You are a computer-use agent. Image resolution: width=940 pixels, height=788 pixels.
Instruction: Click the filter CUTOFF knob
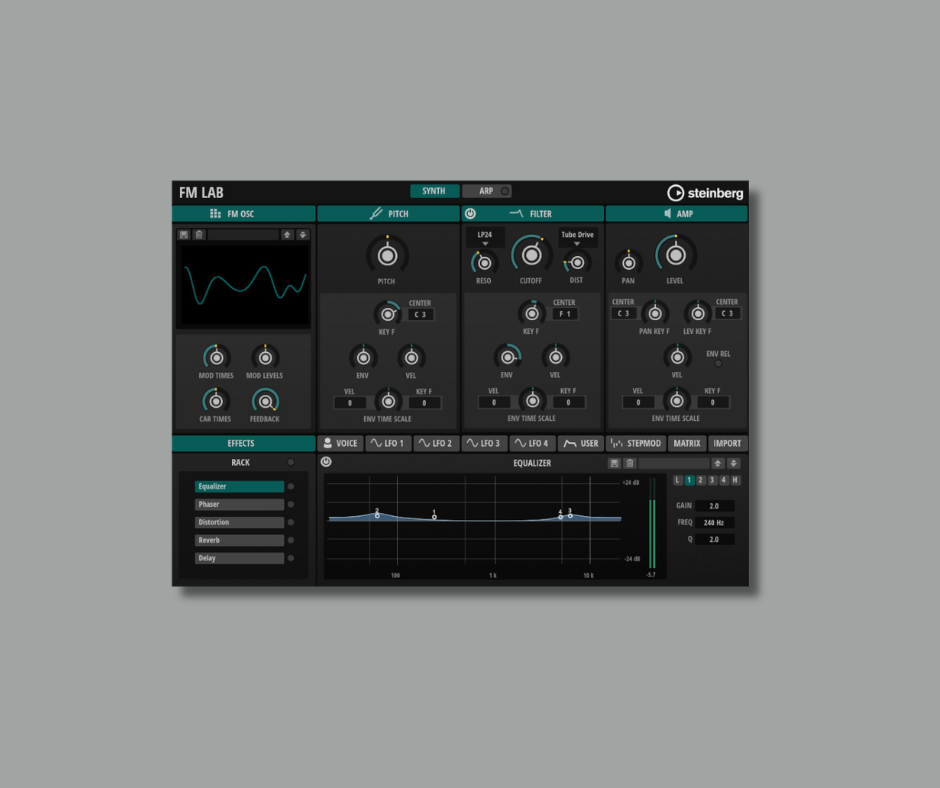531,255
